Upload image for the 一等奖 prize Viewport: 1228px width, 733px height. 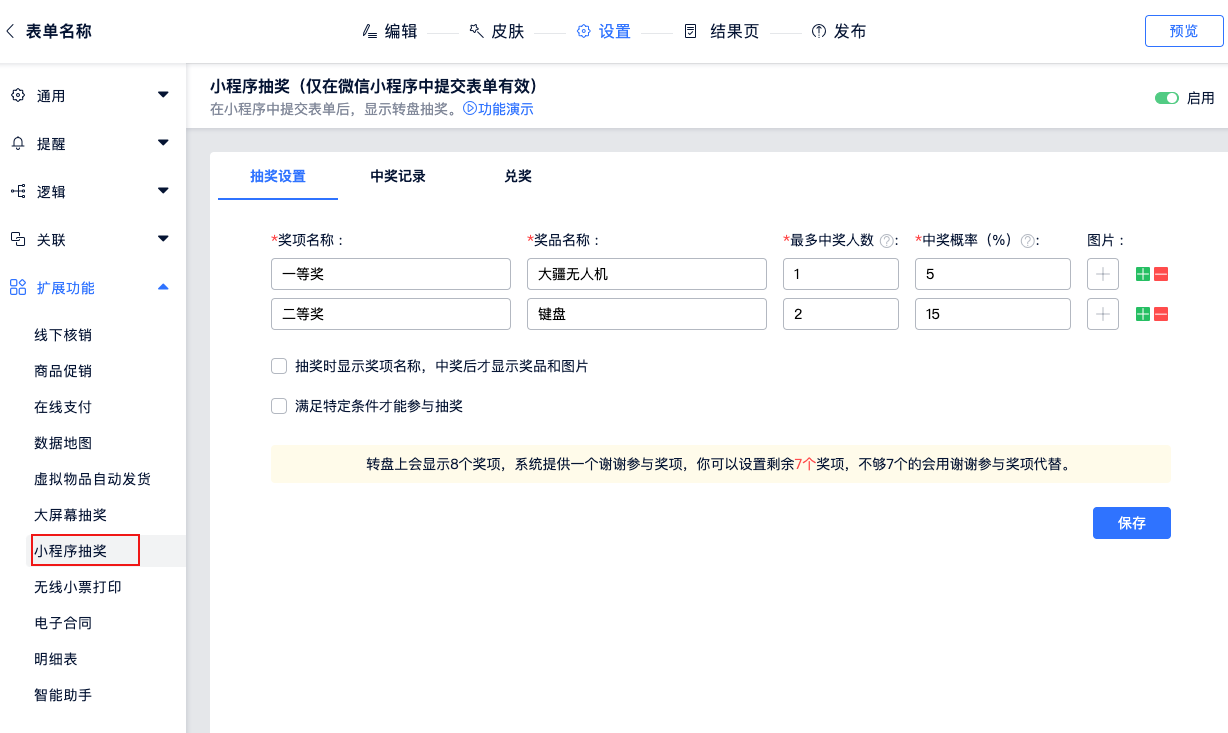coord(1103,274)
